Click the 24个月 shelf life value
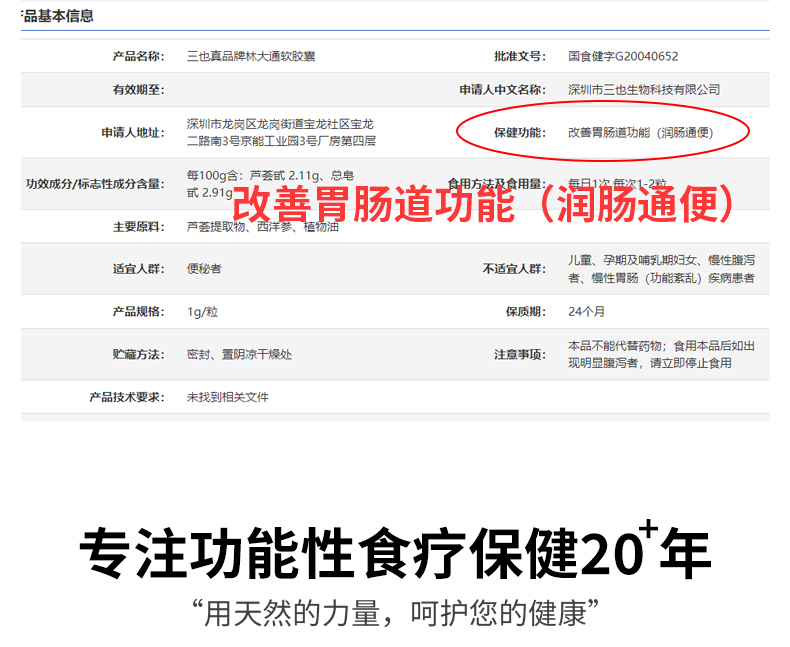Screen dimensions: 790x647 (586, 312)
